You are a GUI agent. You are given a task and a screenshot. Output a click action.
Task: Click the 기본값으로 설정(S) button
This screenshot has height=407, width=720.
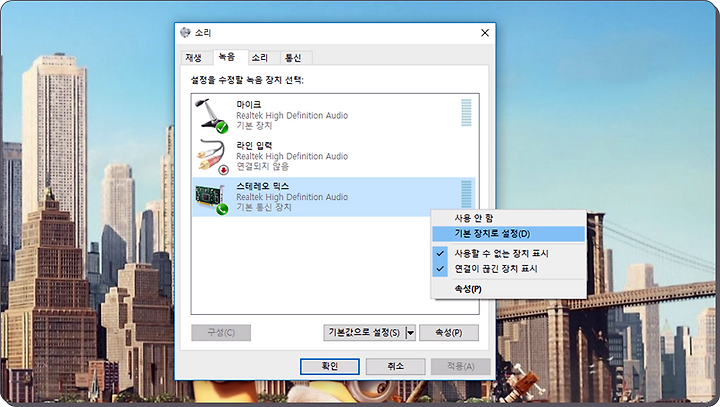[364, 333]
